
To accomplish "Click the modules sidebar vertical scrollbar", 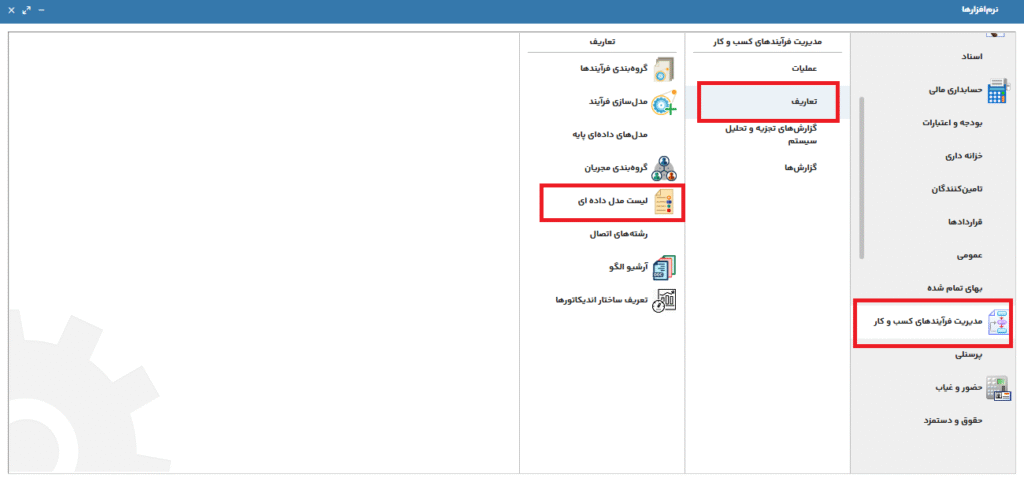I will (860, 178).
